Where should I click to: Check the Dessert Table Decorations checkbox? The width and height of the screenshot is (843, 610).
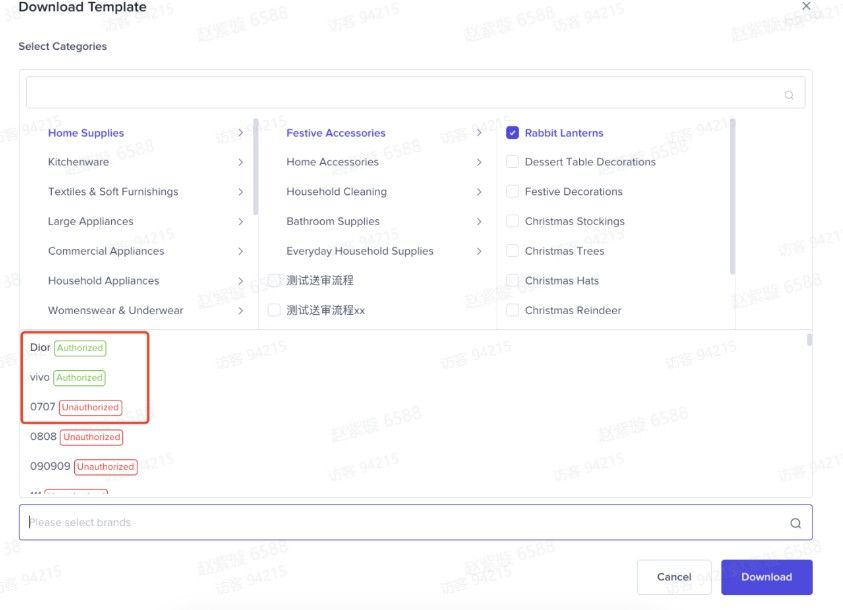(512, 162)
